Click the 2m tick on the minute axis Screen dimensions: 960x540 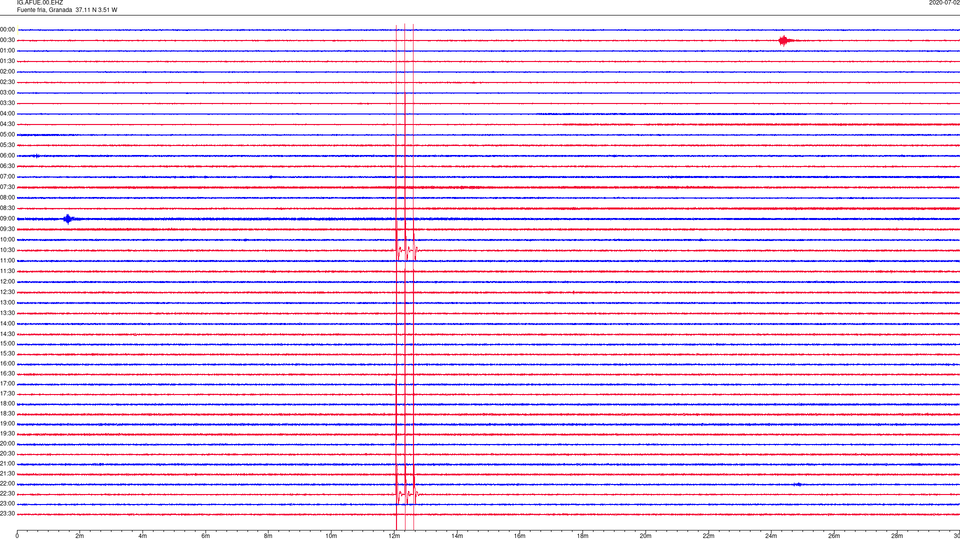click(x=80, y=536)
